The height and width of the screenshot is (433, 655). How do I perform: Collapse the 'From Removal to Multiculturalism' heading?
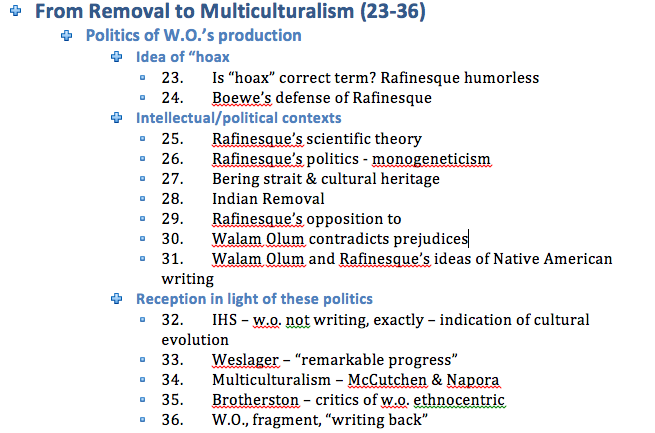pos(15,10)
